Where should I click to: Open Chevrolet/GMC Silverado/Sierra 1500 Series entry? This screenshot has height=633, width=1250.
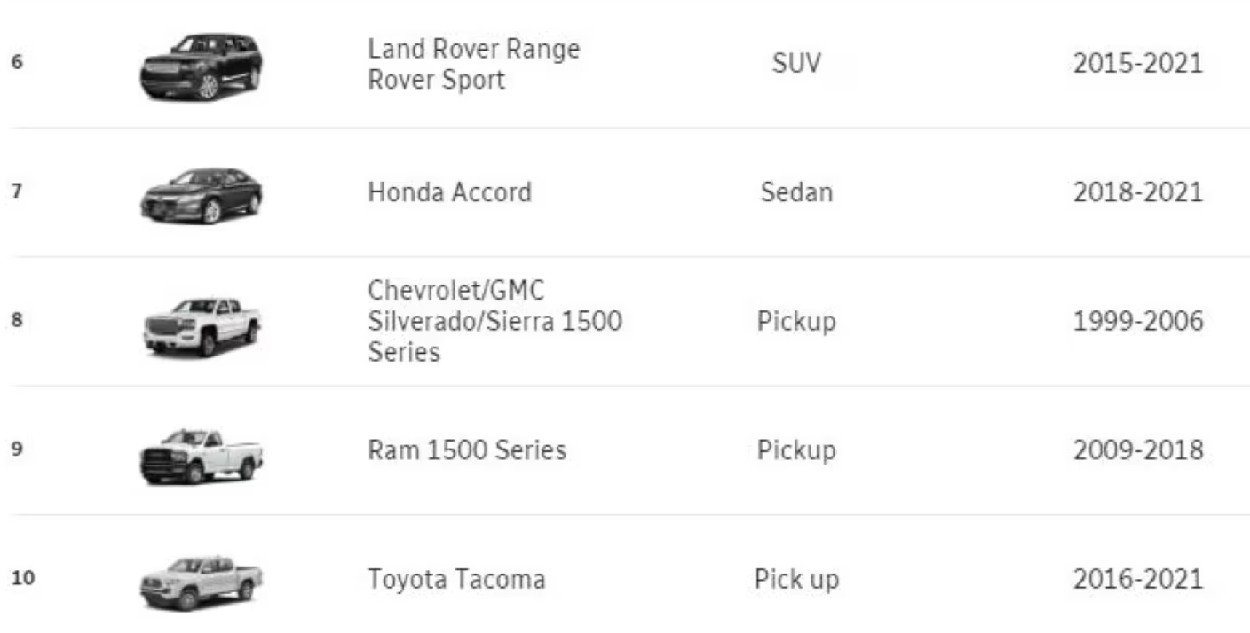[495, 321]
